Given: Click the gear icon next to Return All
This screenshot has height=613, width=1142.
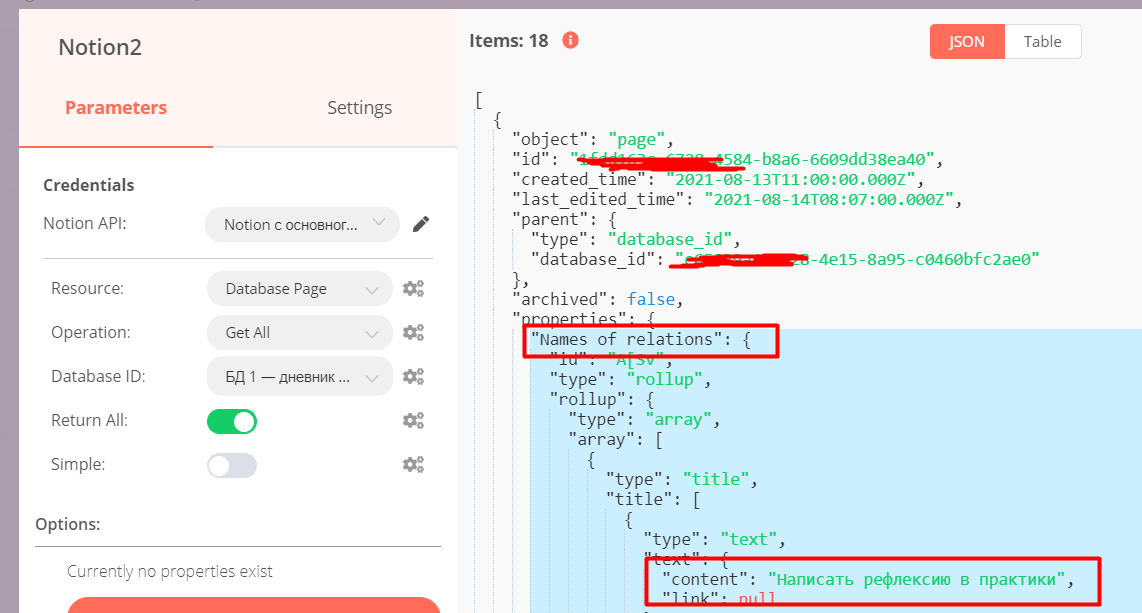Looking at the screenshot, I should coord(413,420).
